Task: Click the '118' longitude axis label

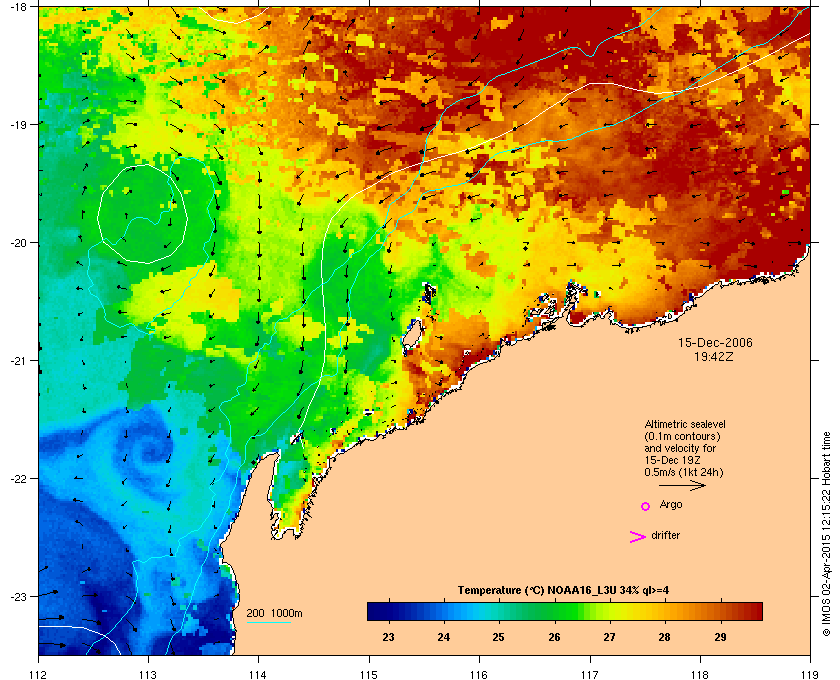Action: [x=700, y=674]
